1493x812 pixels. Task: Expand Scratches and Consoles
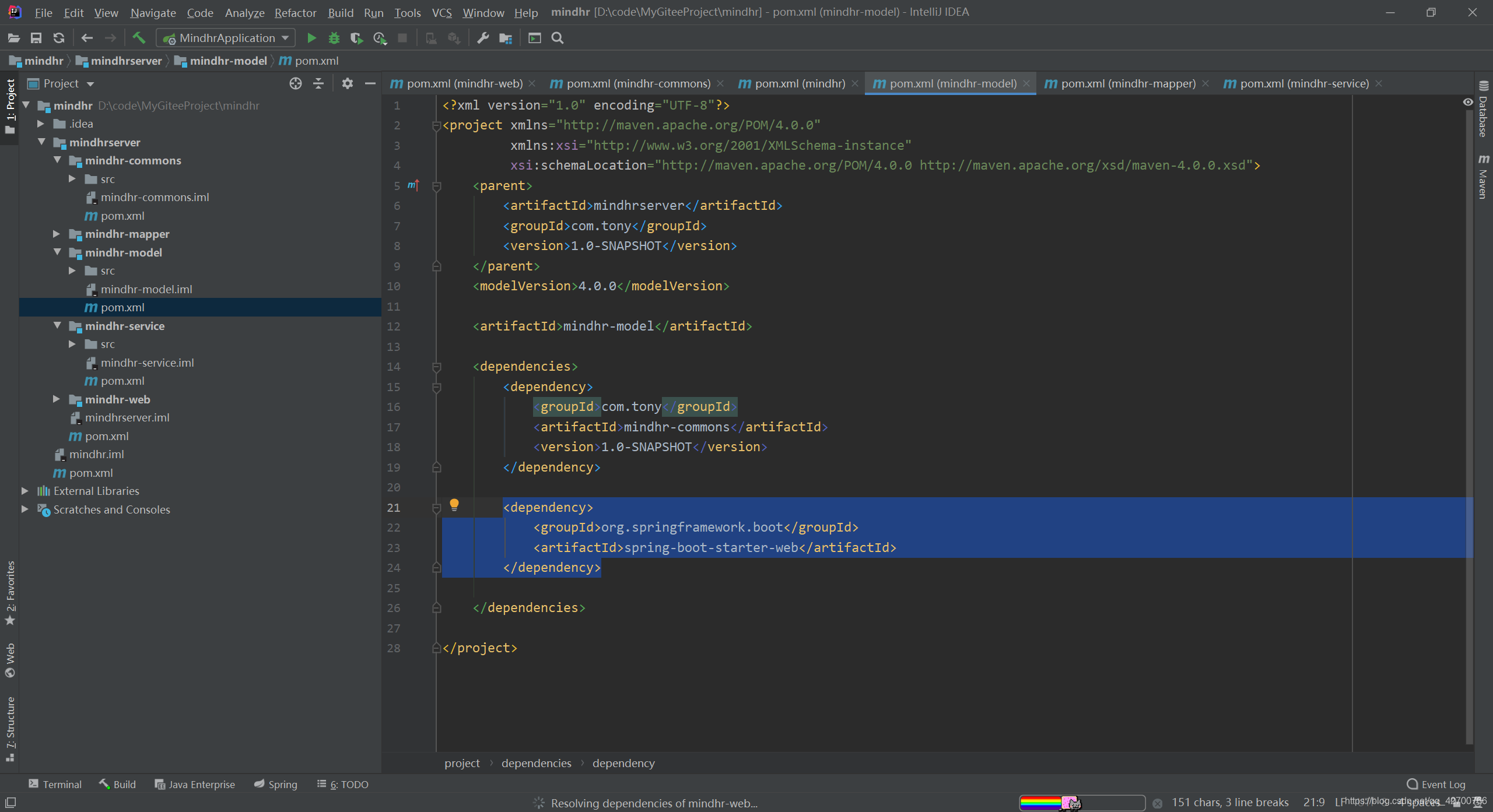click(25, 509)
